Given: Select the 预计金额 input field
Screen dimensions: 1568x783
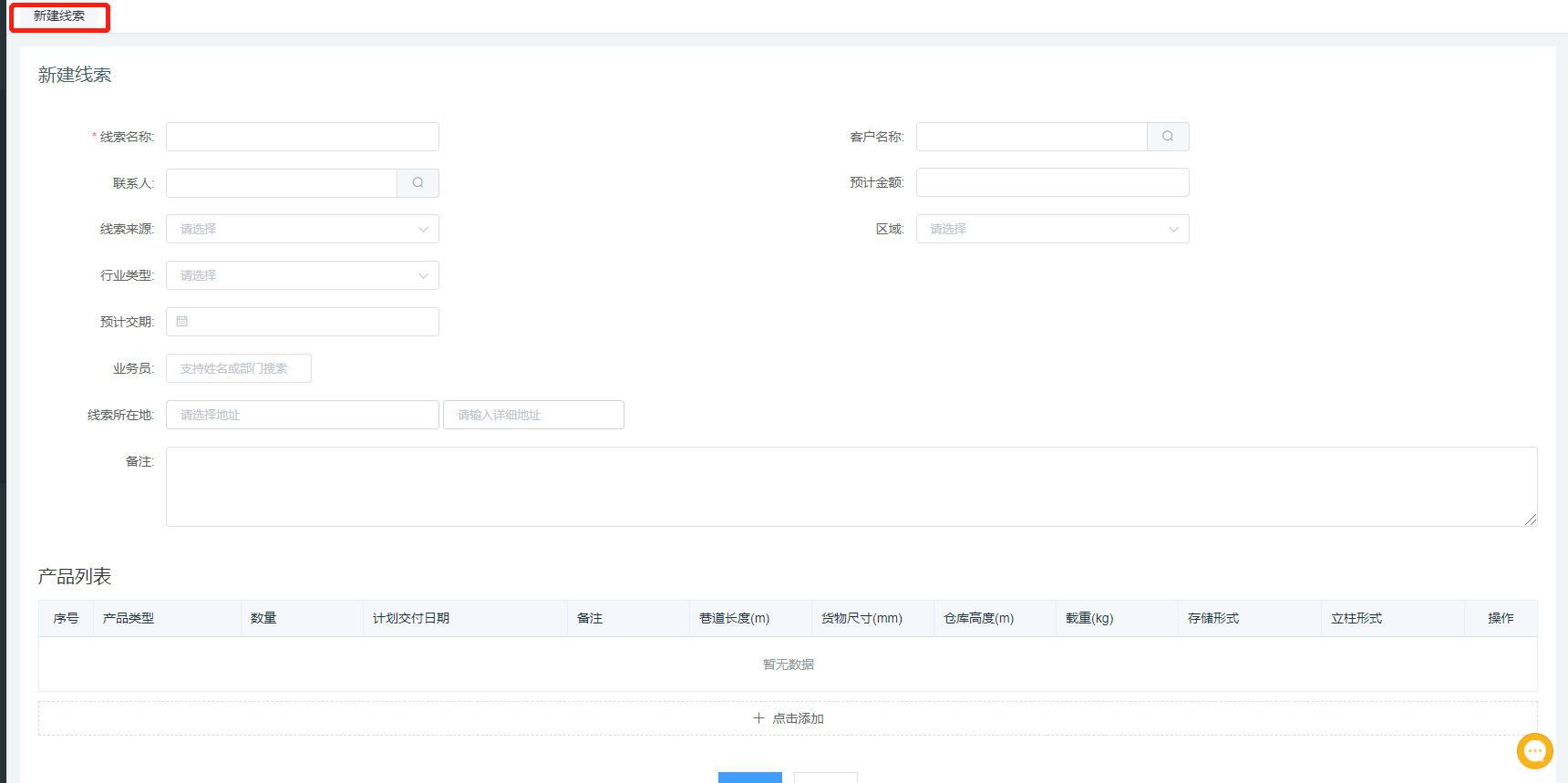Looking at the screenshot, I should pyautogui.click(x=1052, y=183).
